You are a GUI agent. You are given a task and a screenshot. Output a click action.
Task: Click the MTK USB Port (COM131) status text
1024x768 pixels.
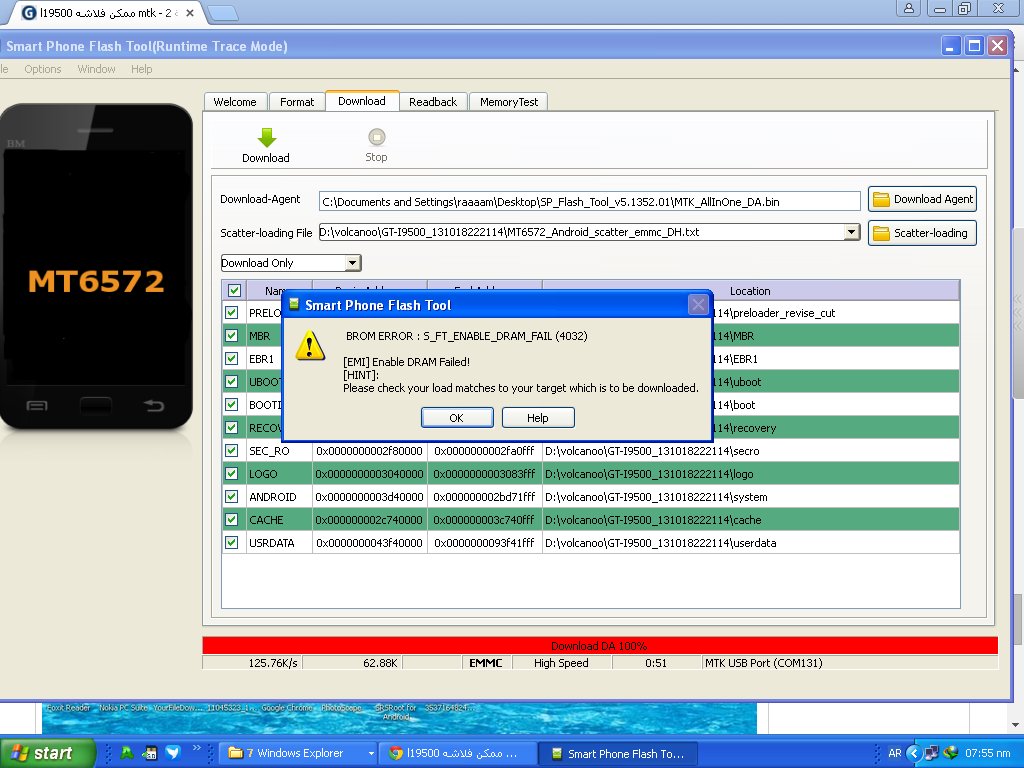pos(763,663)
